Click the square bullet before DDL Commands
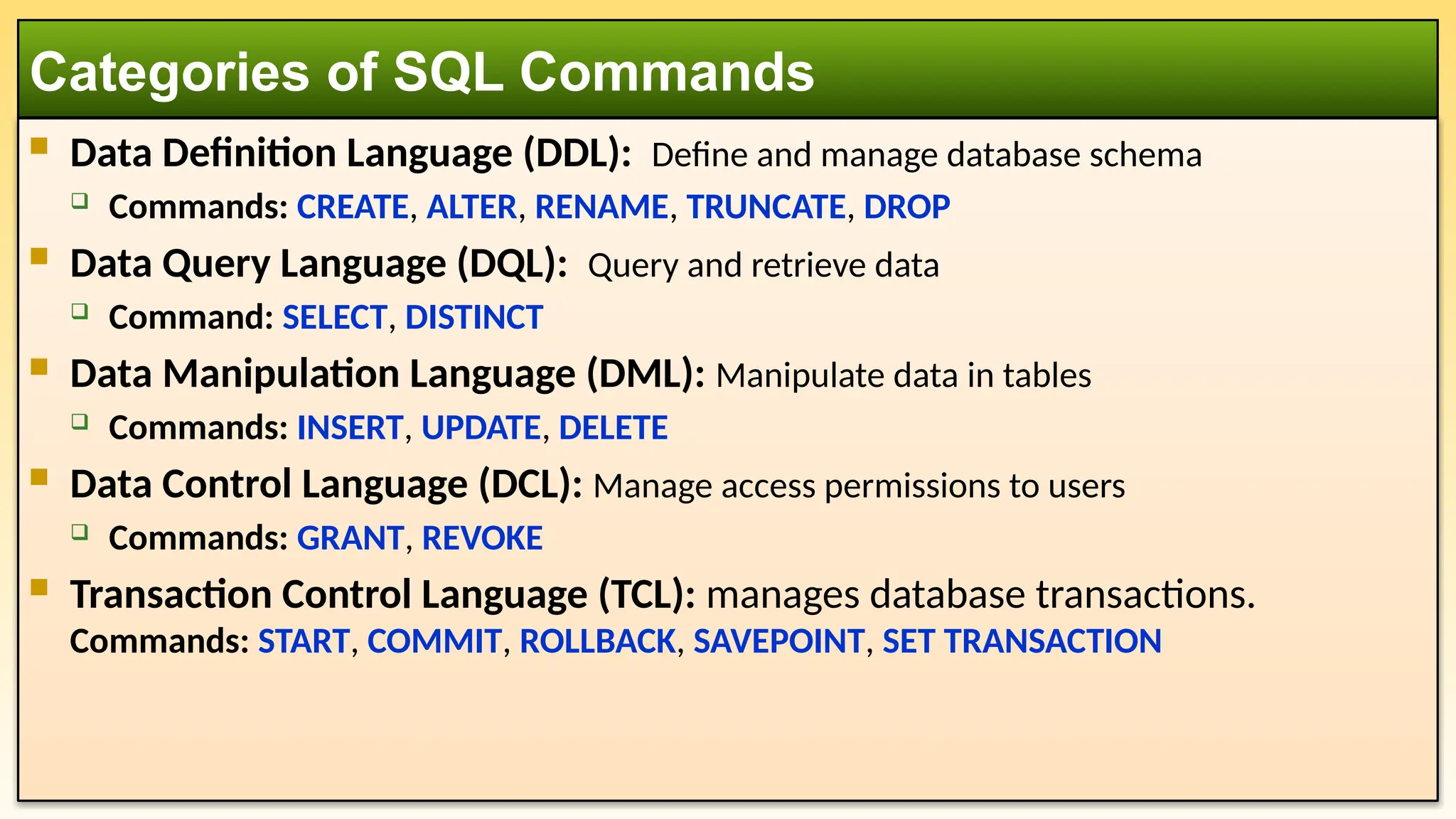The height and width of the screenshot is (819, 1456). click(80, 200)
